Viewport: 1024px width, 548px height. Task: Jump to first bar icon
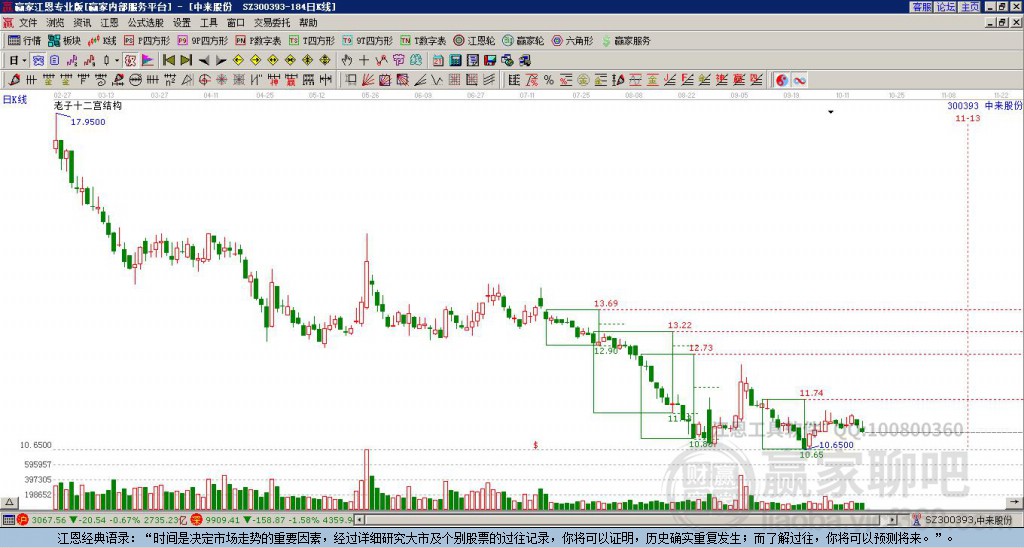click(169, 61)
